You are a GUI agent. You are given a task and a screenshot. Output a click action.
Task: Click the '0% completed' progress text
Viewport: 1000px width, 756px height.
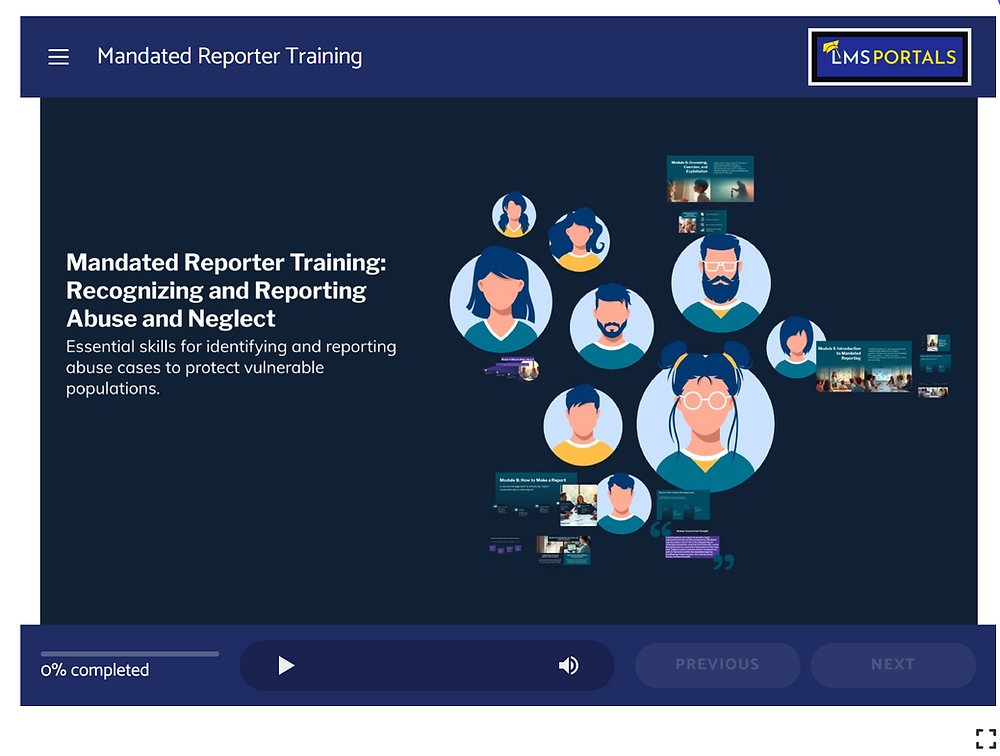click(95, 670)
